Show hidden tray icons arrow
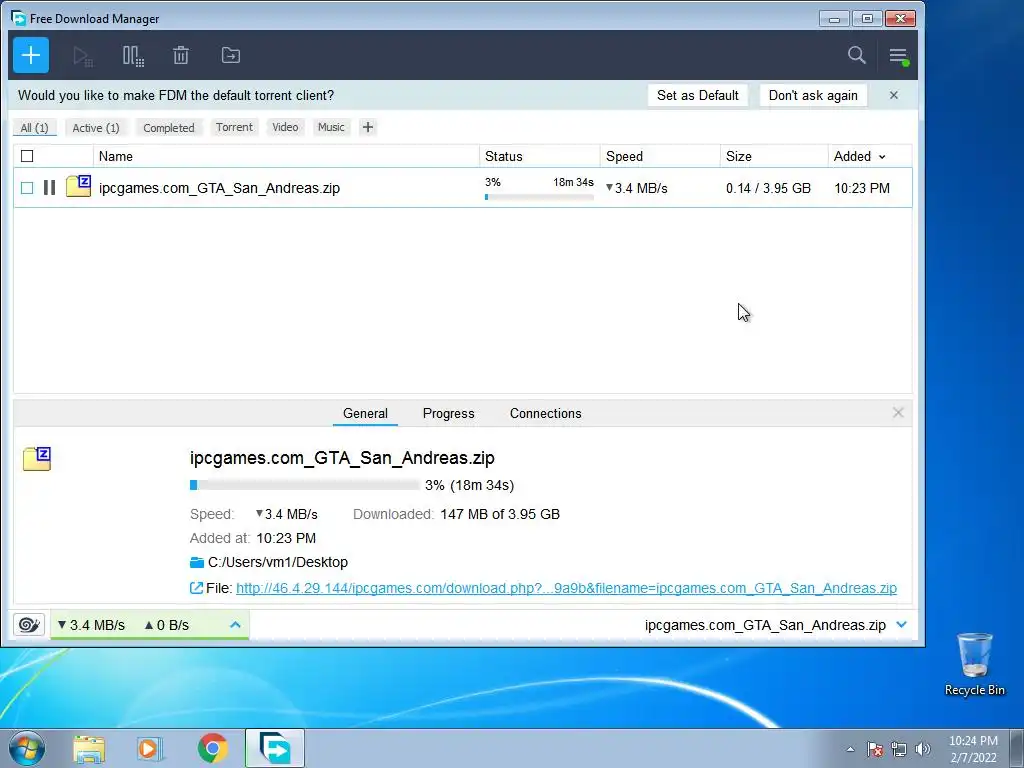Image resolution: width=1024 pixels, height=768 pixels. [x=850, y=749]
